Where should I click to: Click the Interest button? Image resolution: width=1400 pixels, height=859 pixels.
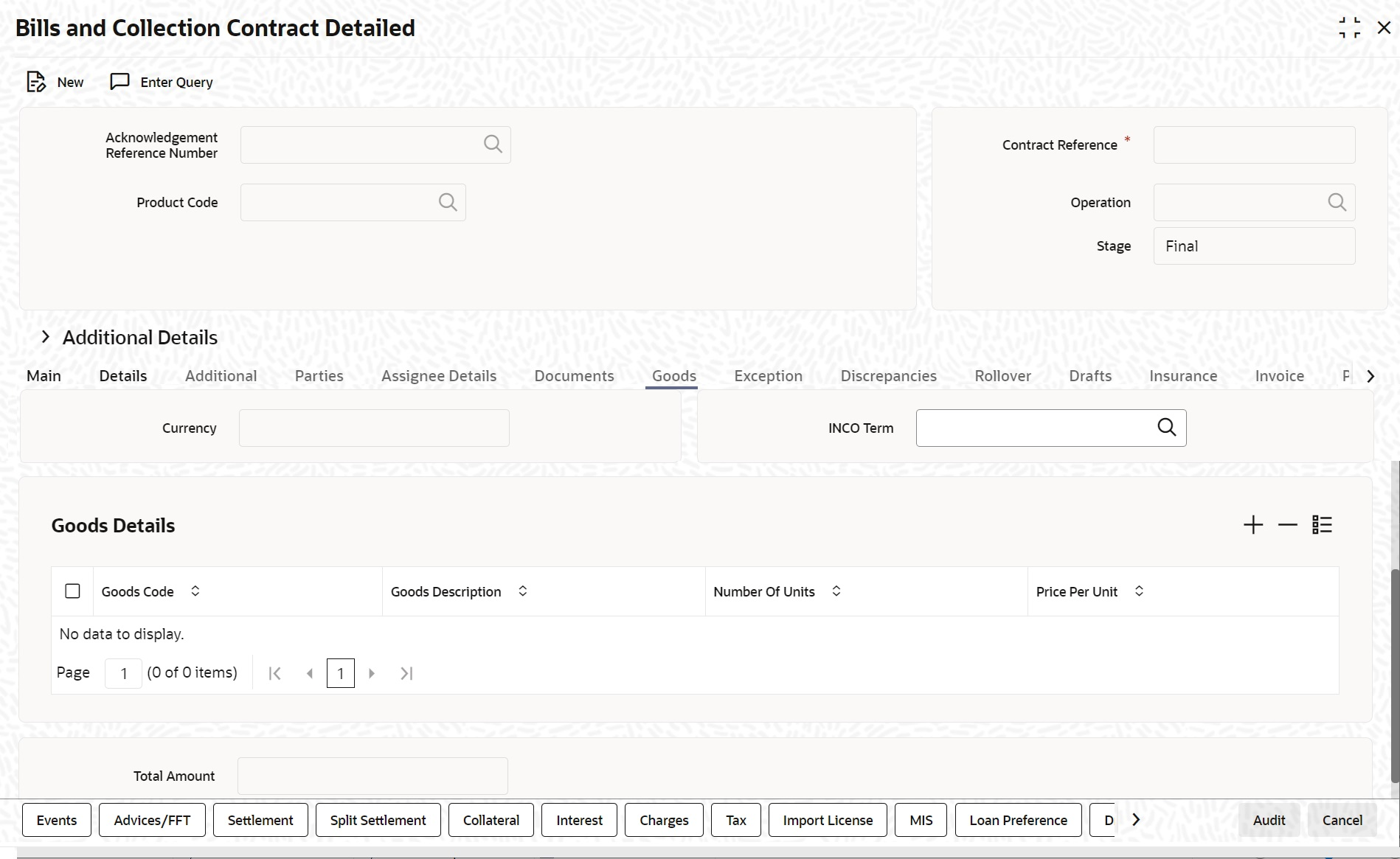579,820
